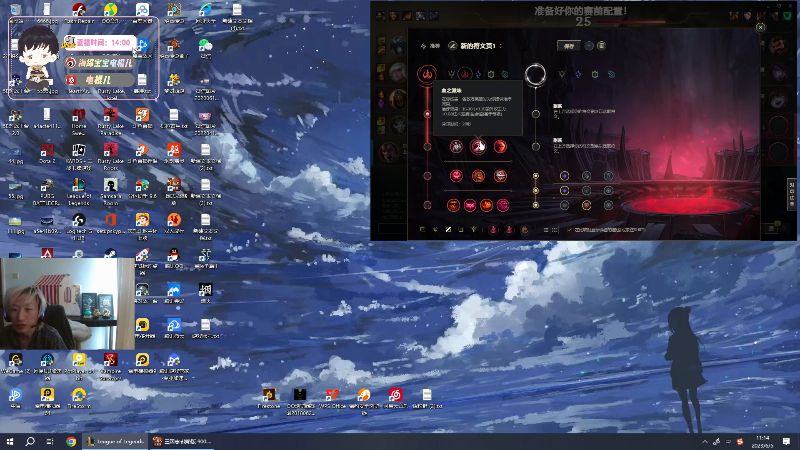Screen dimensions: 800x450
Task: Pick second-row left adaptive force shard
Action: tap(564, 190)
